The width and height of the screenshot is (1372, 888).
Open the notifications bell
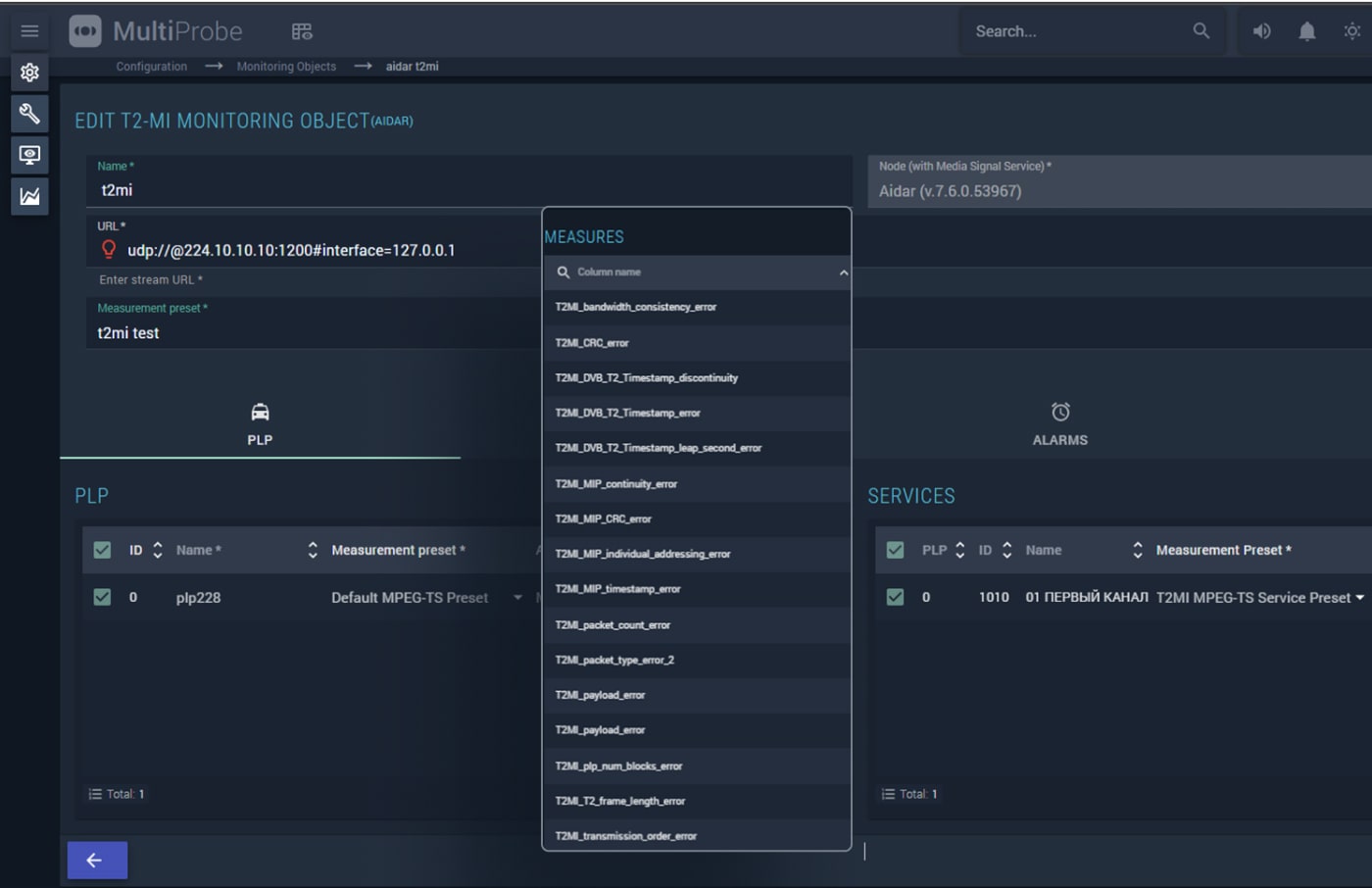[x=1306, y=31]
